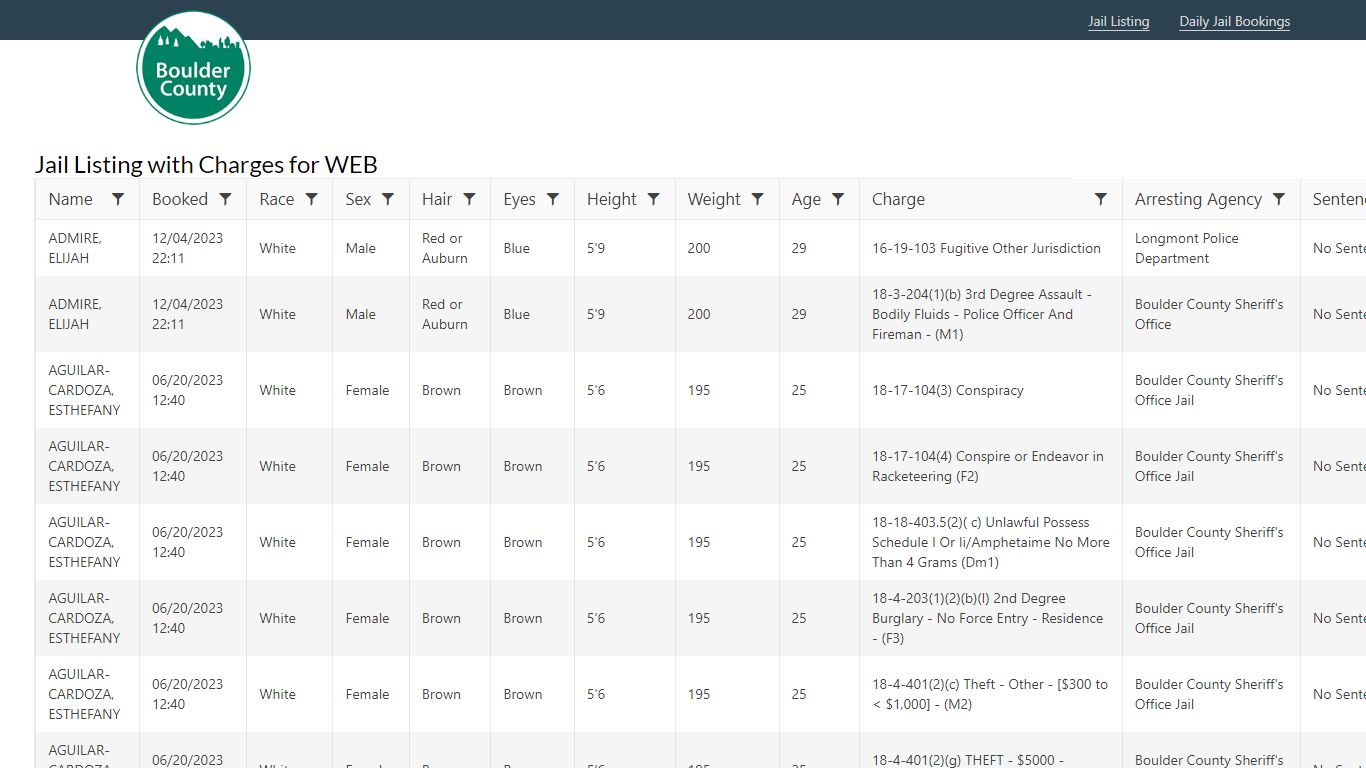Viewport: 1366px width, 768px height.
Task: Click the Boulder County logo
Action: (193, 68)
